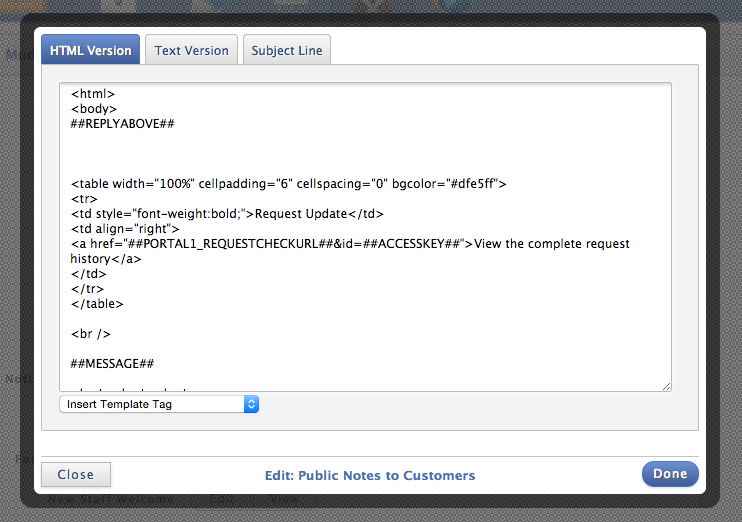Place cursor in the PORTAL1_REQUESTCHECKURL link line

pyautogui.click(x=350, y=243)
